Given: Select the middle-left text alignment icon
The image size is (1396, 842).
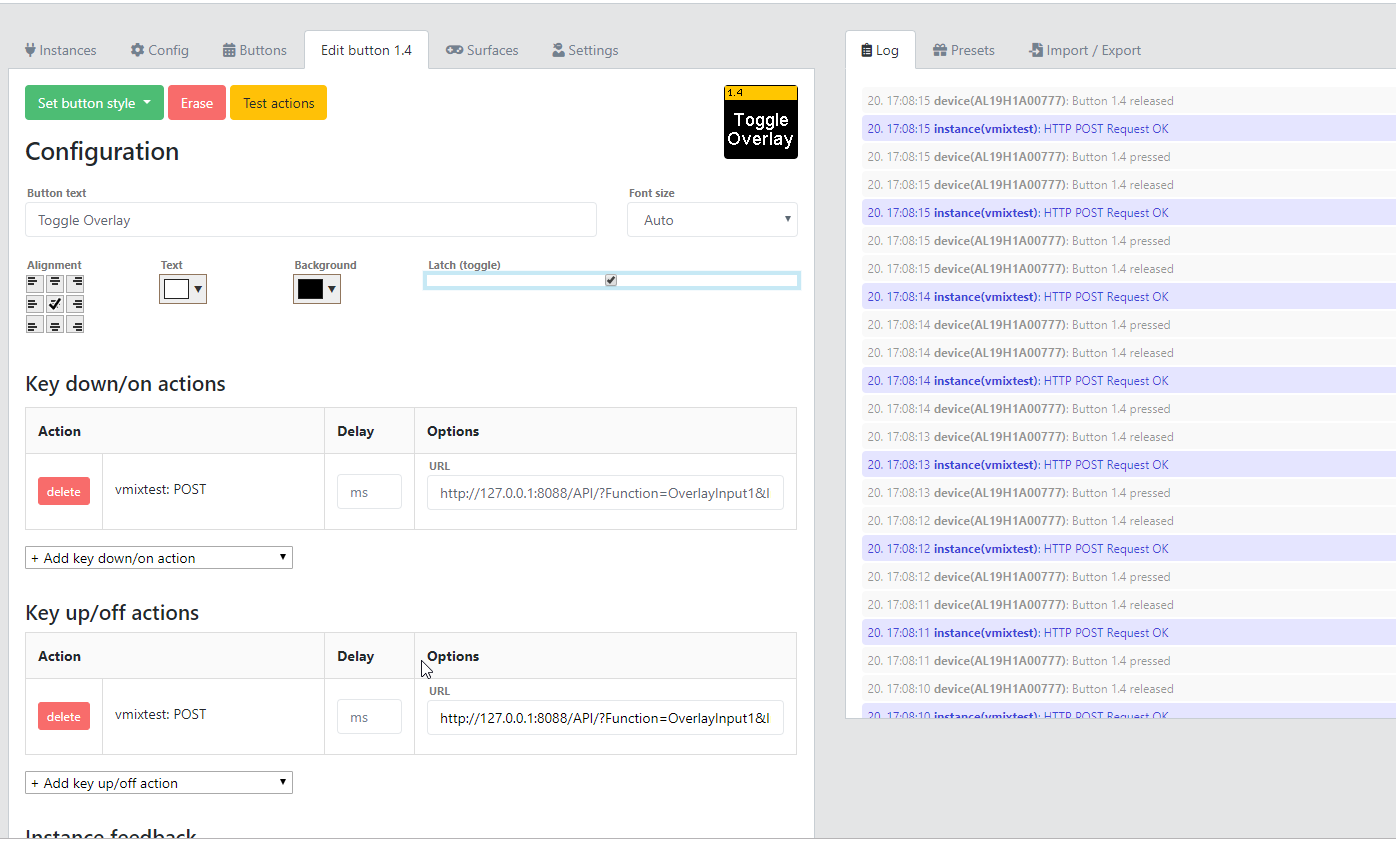Looking at the screenshot, I should [x=34, y=303].
